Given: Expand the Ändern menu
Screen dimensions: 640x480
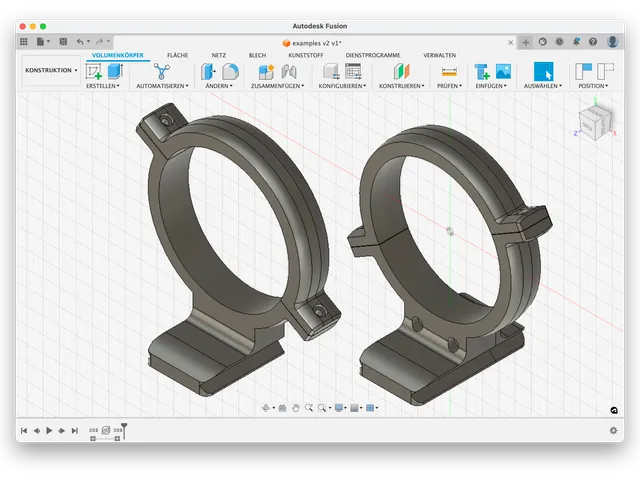Looking at the screenshot, I should [219, 86].
